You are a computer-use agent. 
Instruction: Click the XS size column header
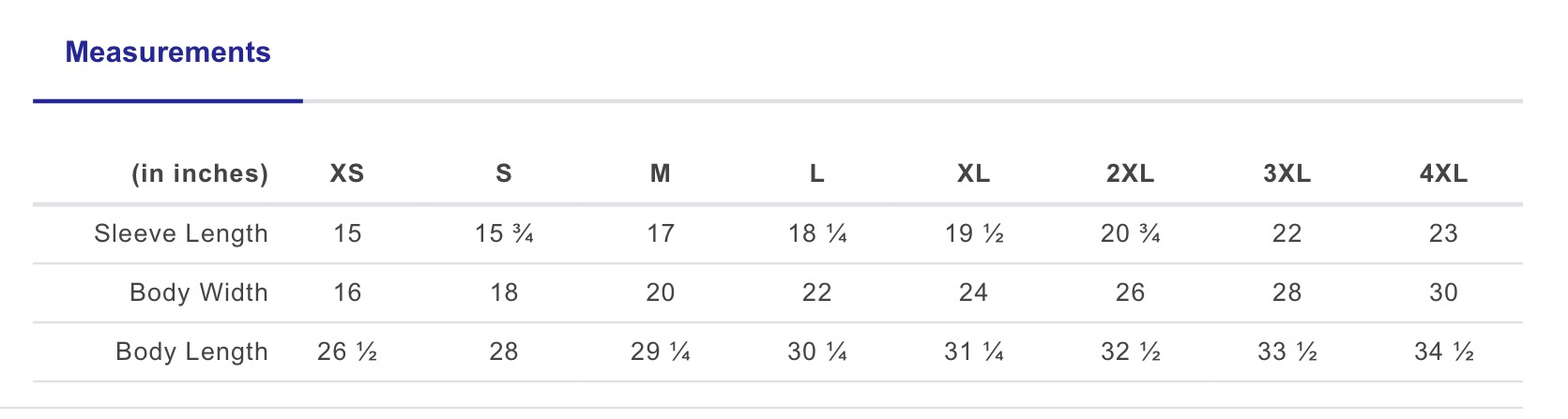tap(346, 174)
